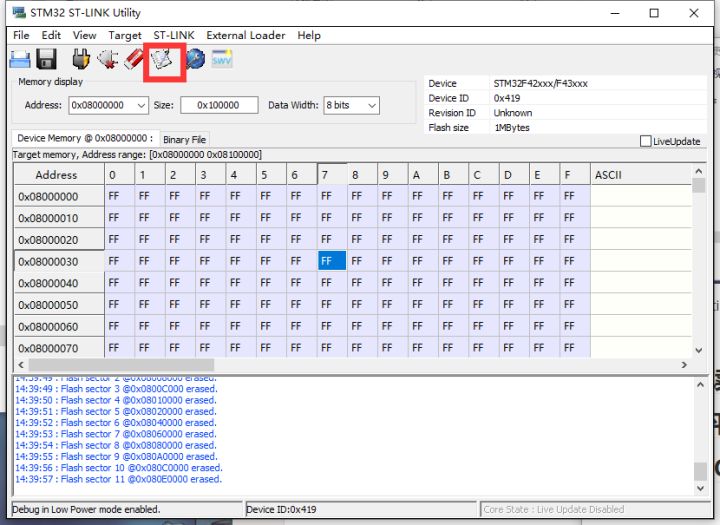Open the Target menu
Image resolution: width=720 pixels, height=525 pixels.
point(125,35)
